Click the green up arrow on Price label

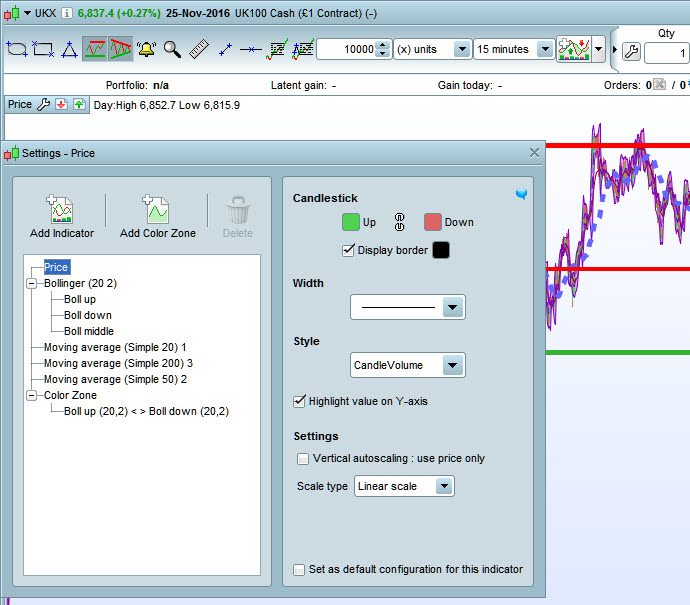(79, 104)
